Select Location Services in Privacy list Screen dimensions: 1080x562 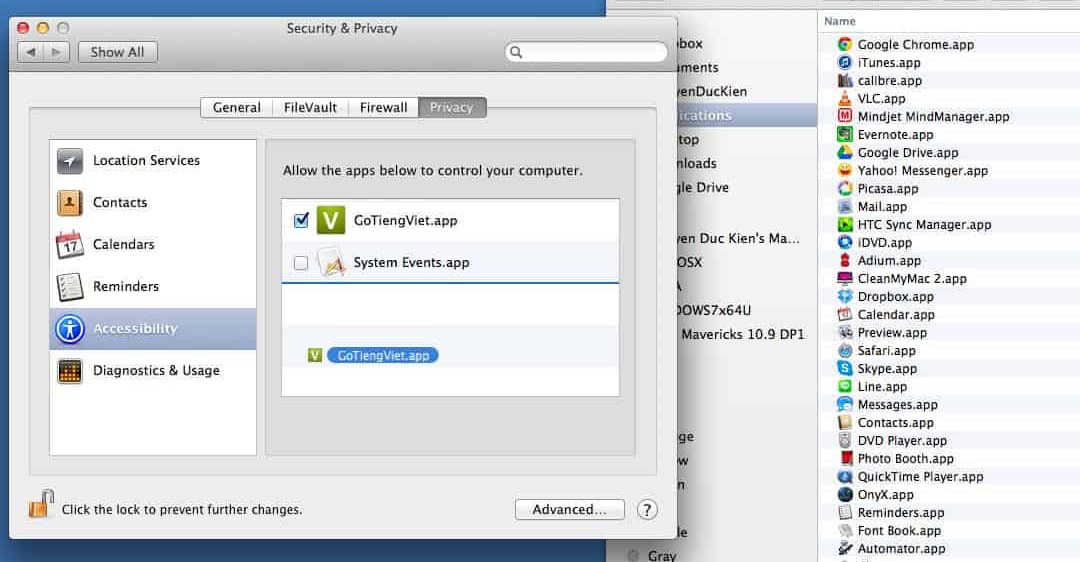tap(153, 161)
